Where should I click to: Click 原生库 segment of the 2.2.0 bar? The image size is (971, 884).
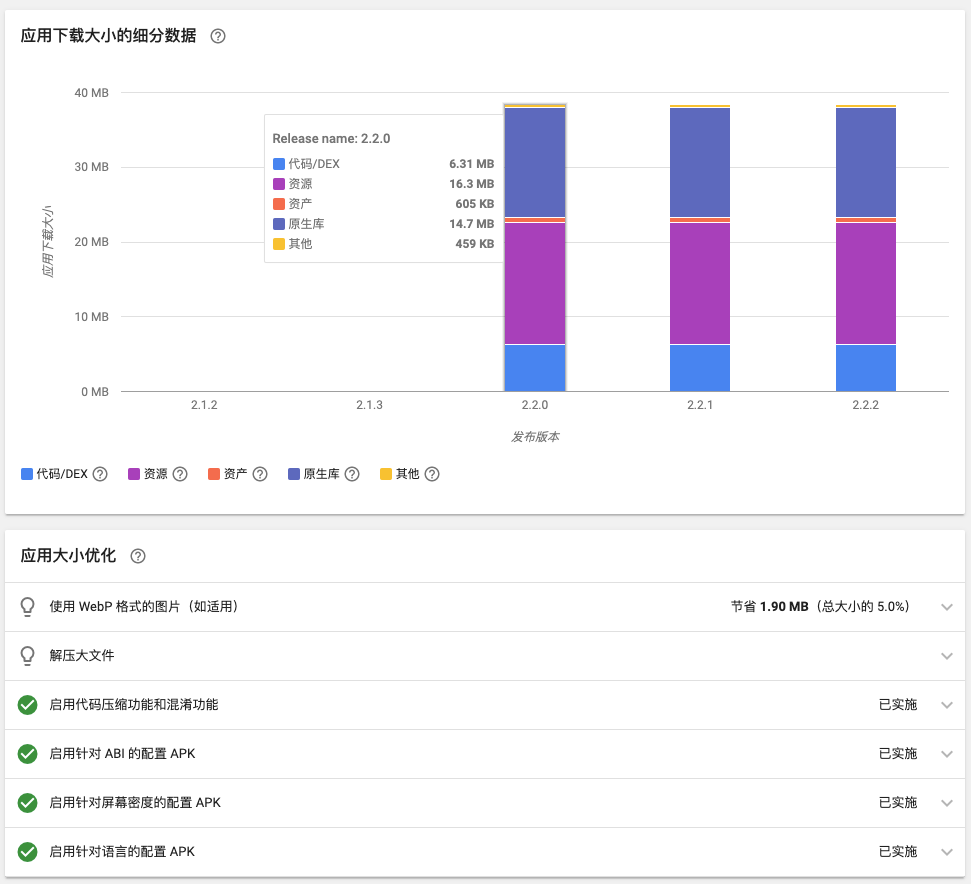coord(534,162)
